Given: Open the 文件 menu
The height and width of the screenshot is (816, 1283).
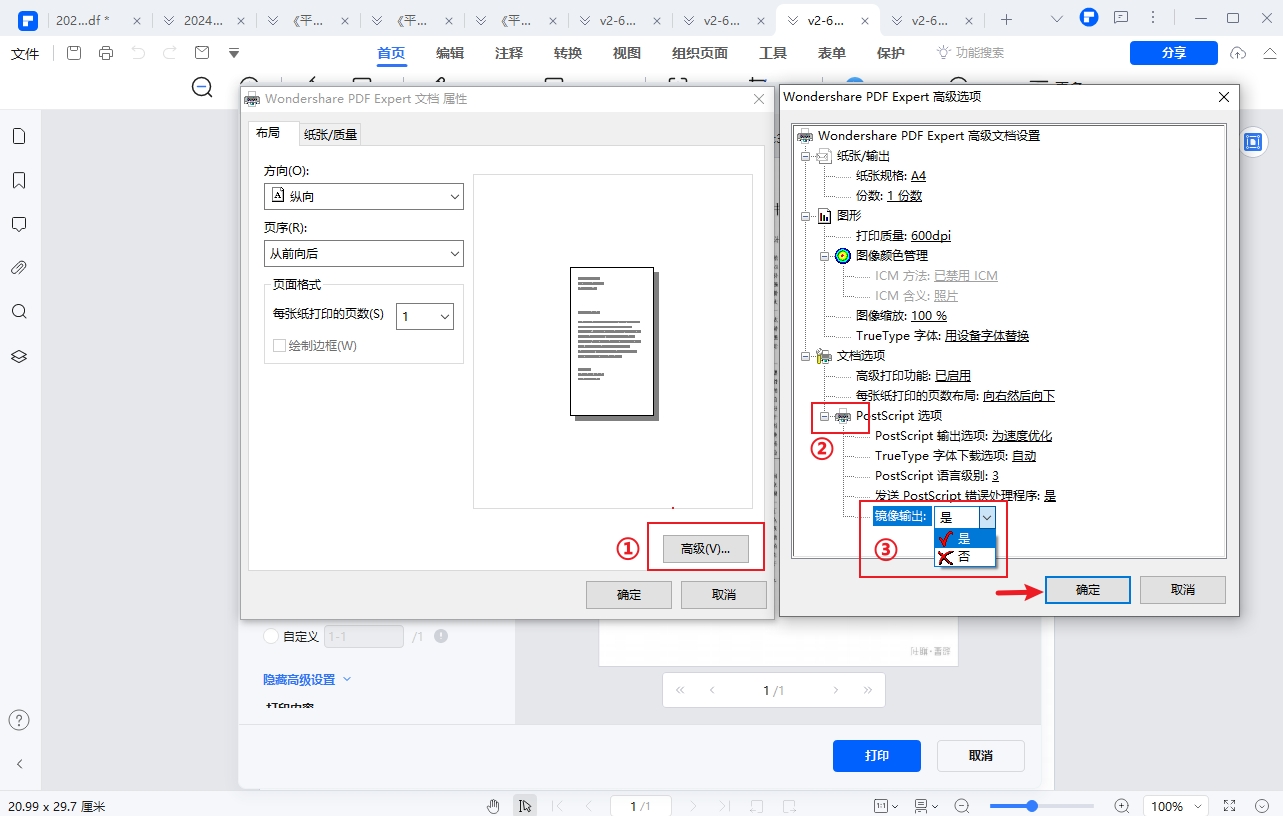Looking at the screenshot, I should pyautogui.click(x=25, y=53).
